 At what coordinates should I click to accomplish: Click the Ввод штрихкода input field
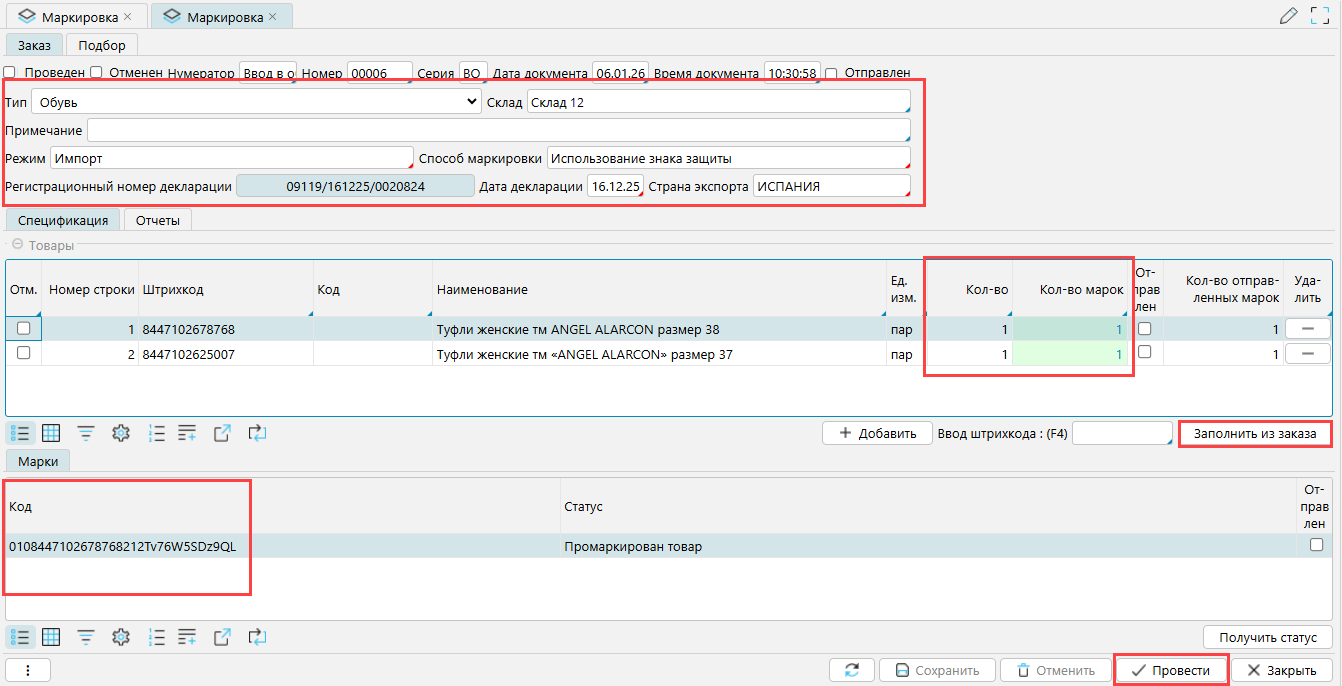(1120, 433)
